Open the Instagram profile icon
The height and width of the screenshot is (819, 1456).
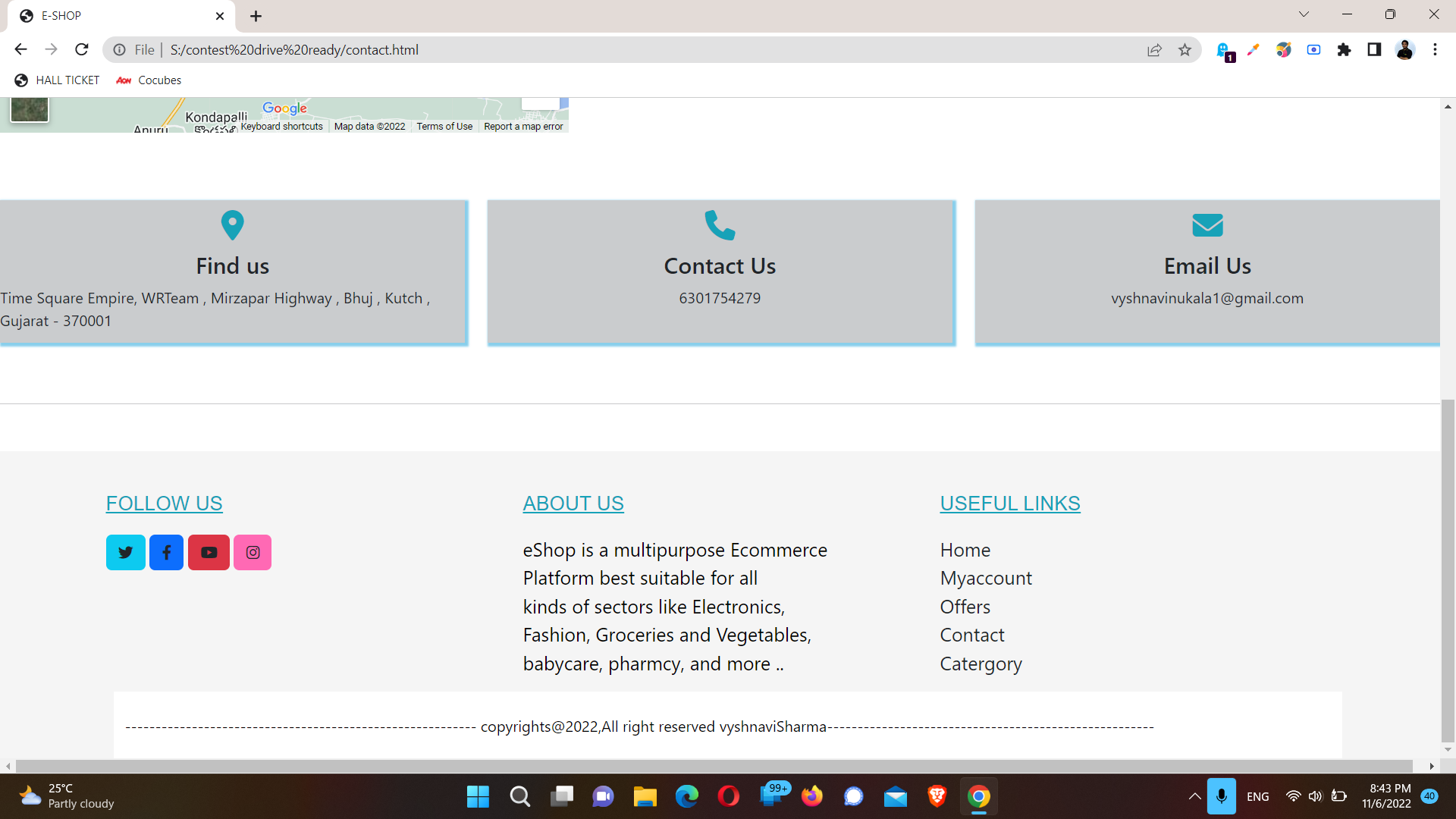pos(253,552)
